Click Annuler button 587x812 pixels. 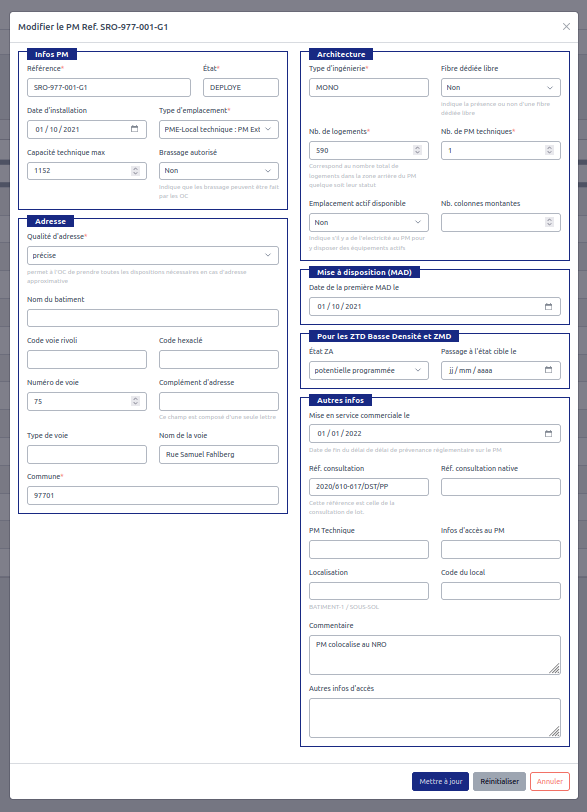pos(550,781)
